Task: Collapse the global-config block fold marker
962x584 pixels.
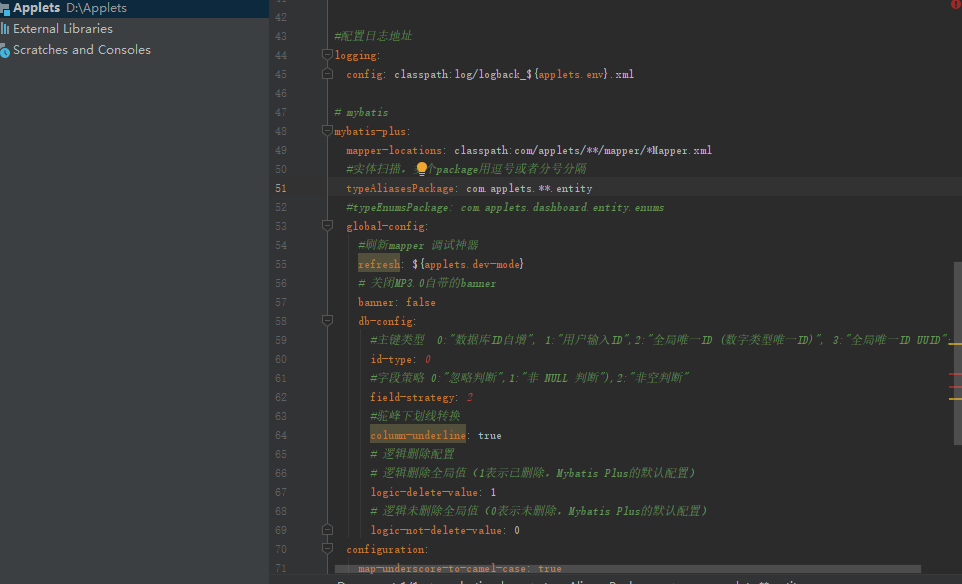Action: 327,226
